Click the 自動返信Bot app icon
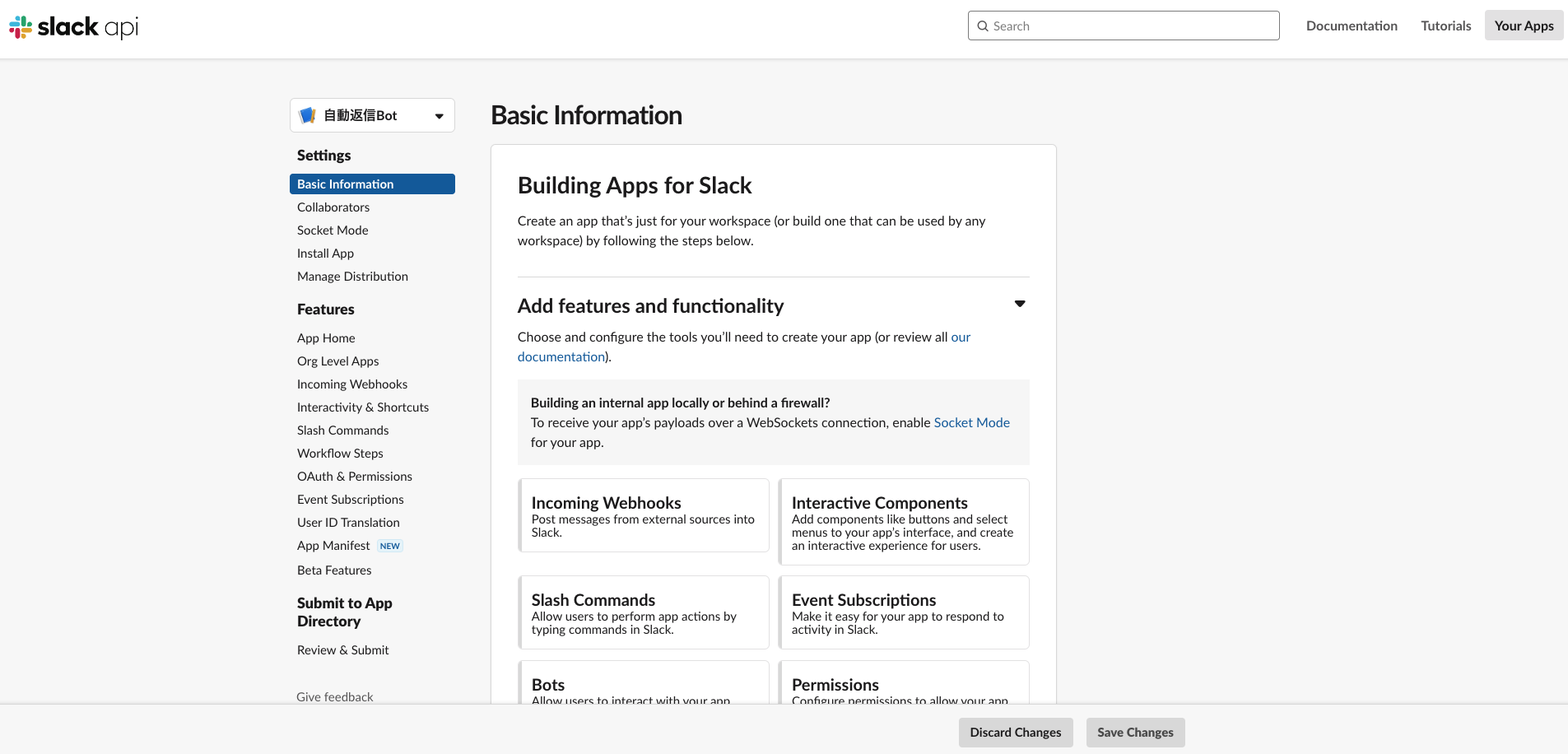 308,115
